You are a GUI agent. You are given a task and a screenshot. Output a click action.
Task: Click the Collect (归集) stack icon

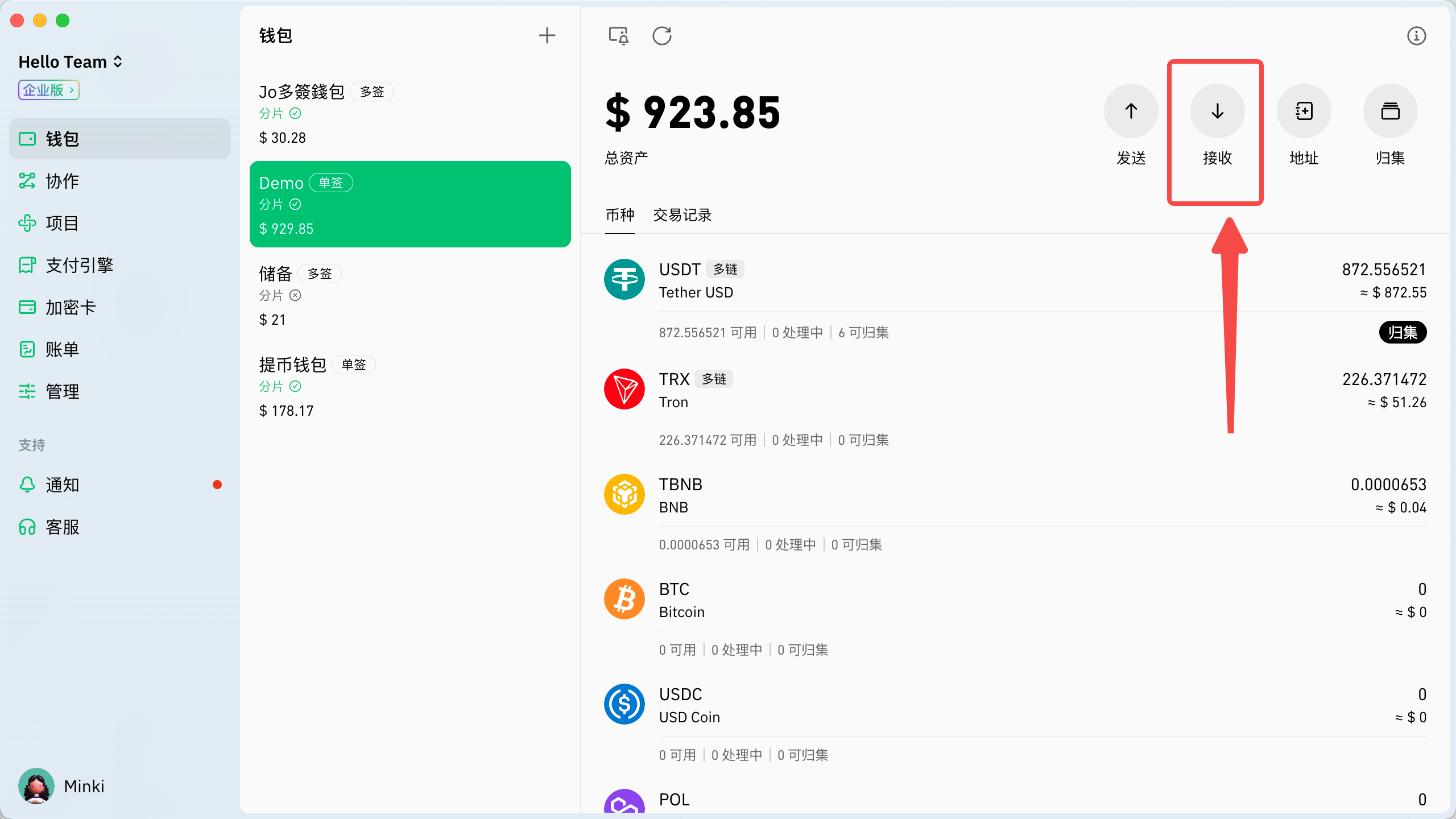tap(1390, 111)
